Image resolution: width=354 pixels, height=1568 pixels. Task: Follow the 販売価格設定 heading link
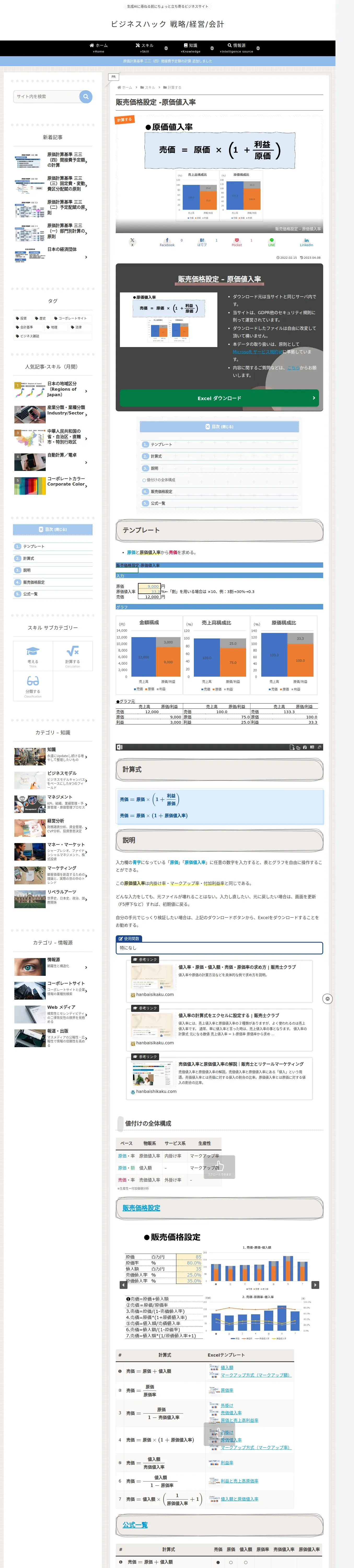click(141, 1208)
